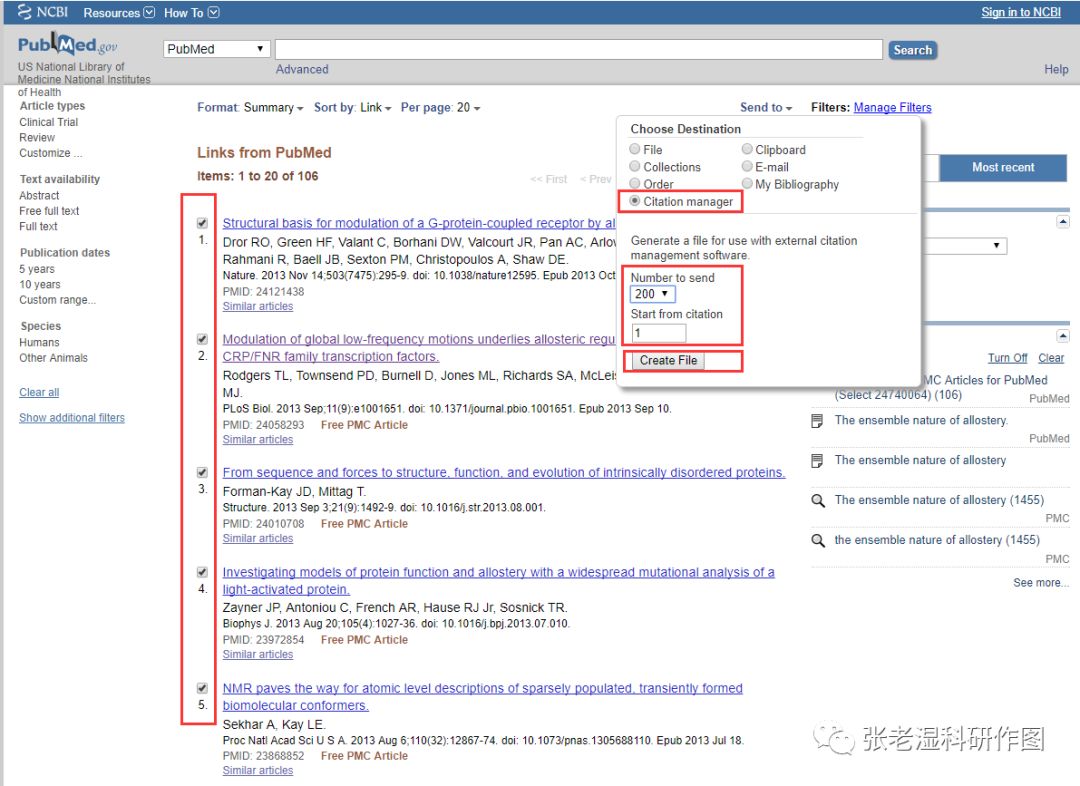Tick the checkbox for article 1
Screen dimensions: 1080x786
point(202,223)
